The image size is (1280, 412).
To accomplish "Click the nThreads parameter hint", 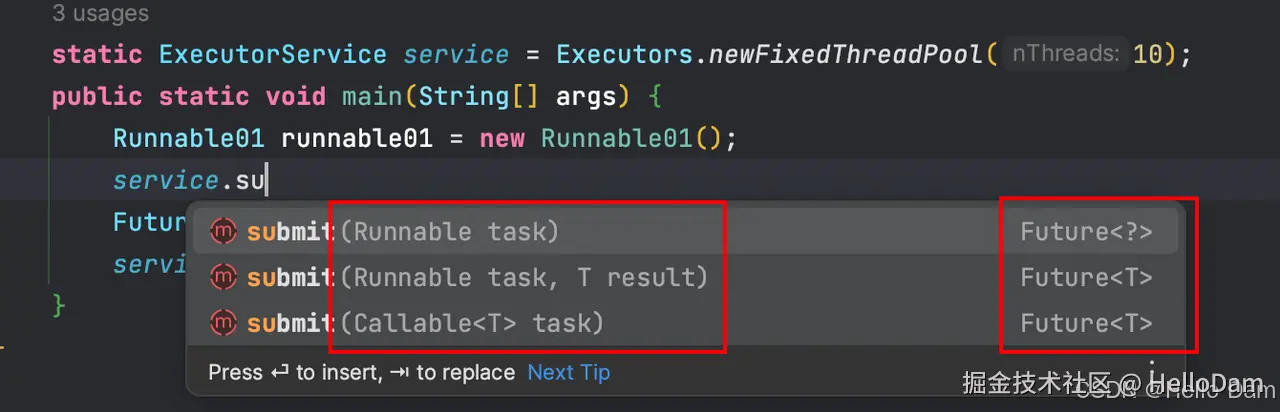I will coord(1064,53).
